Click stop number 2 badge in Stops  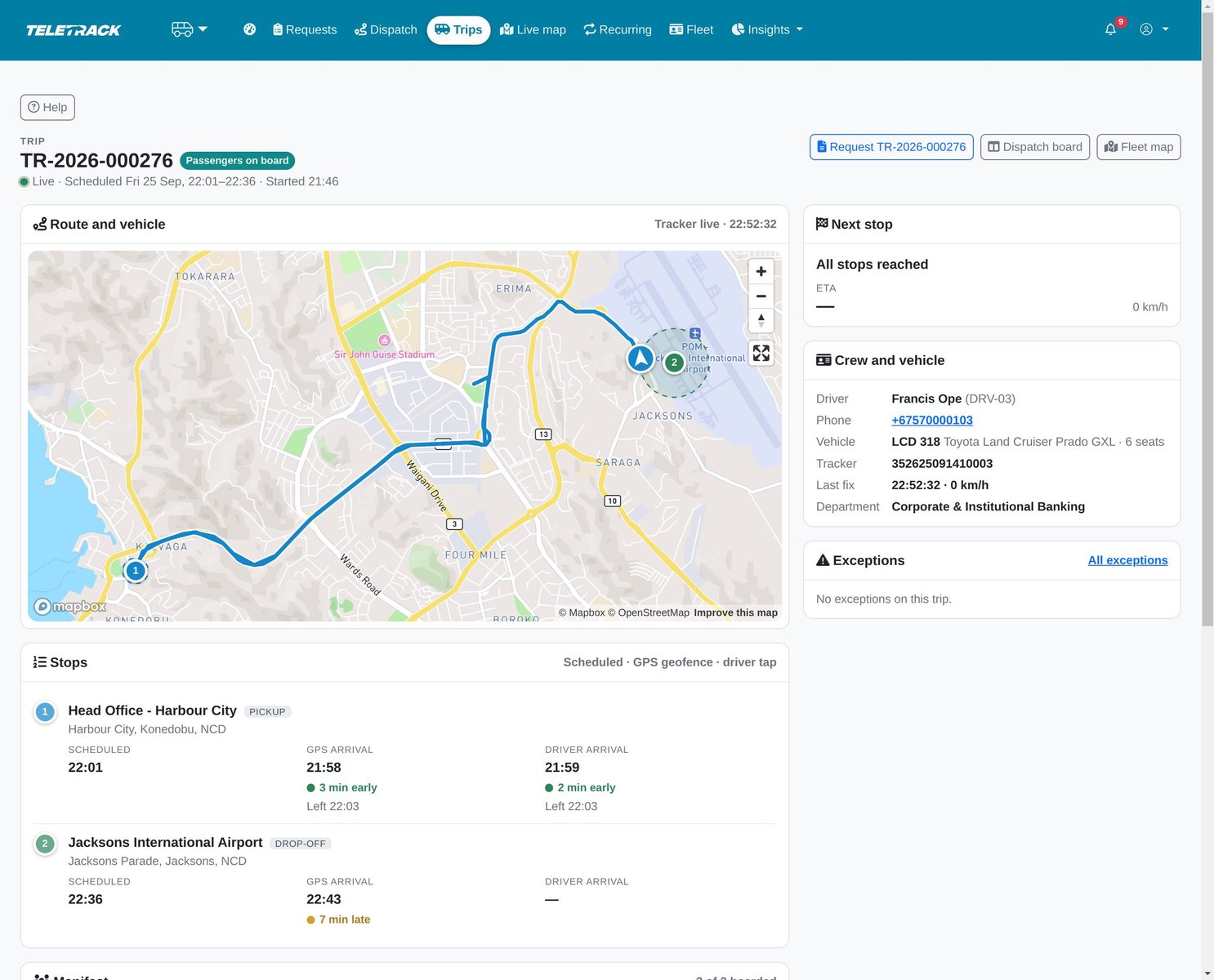pos(45,844)
